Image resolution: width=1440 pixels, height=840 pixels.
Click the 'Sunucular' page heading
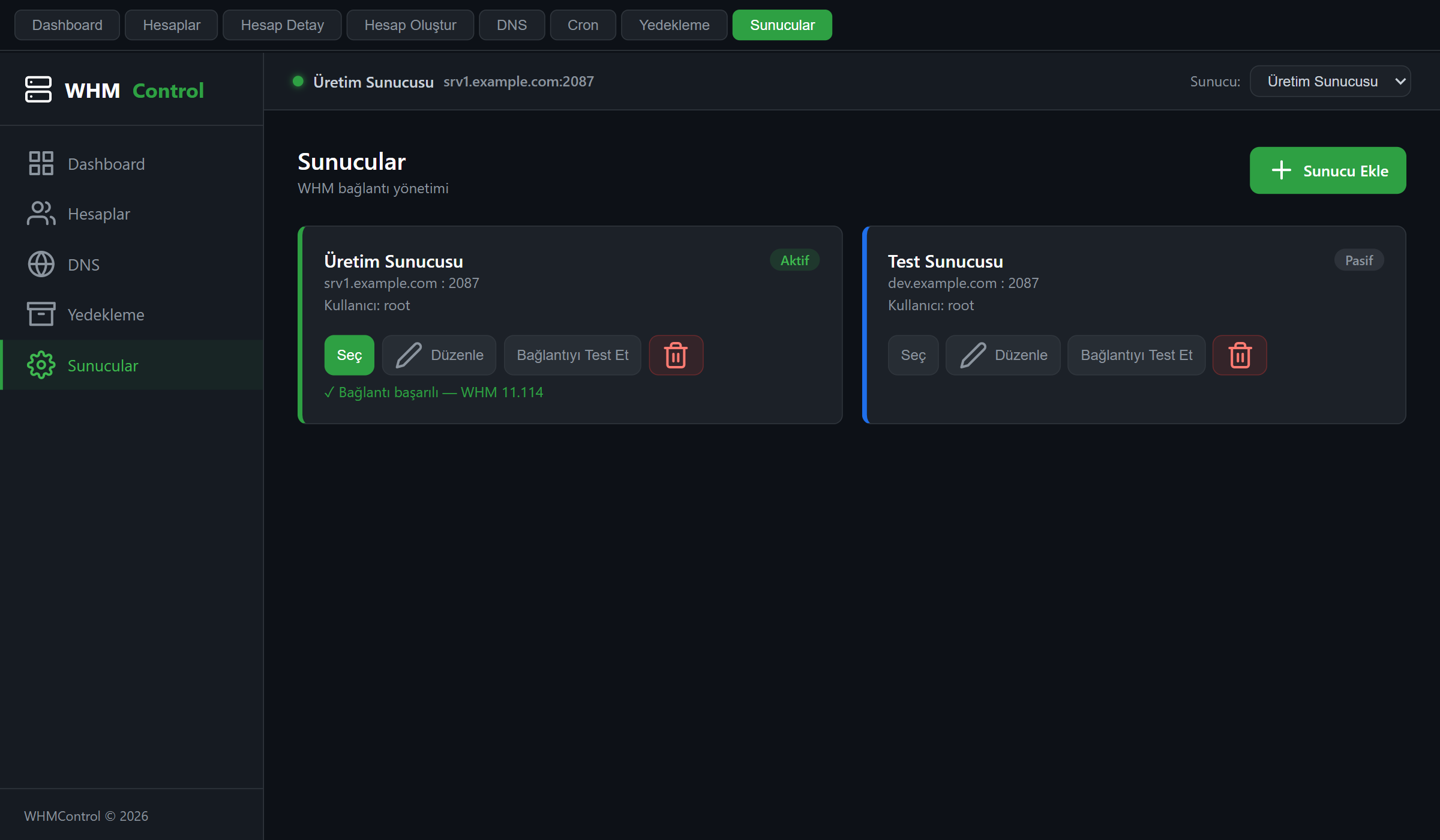pos(352,161)
